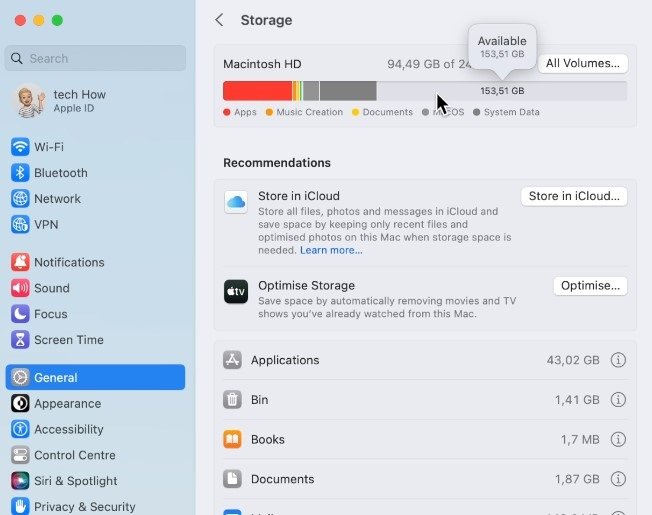
Task: Click the Documents category icon
Action: coord(232,479)
